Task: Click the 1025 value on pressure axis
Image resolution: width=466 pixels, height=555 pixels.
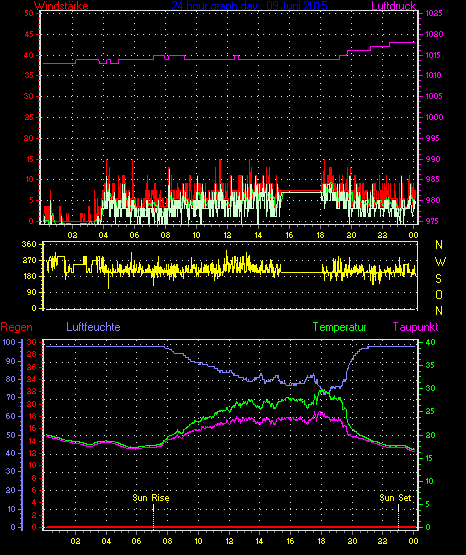Action: tap(434, 13)
